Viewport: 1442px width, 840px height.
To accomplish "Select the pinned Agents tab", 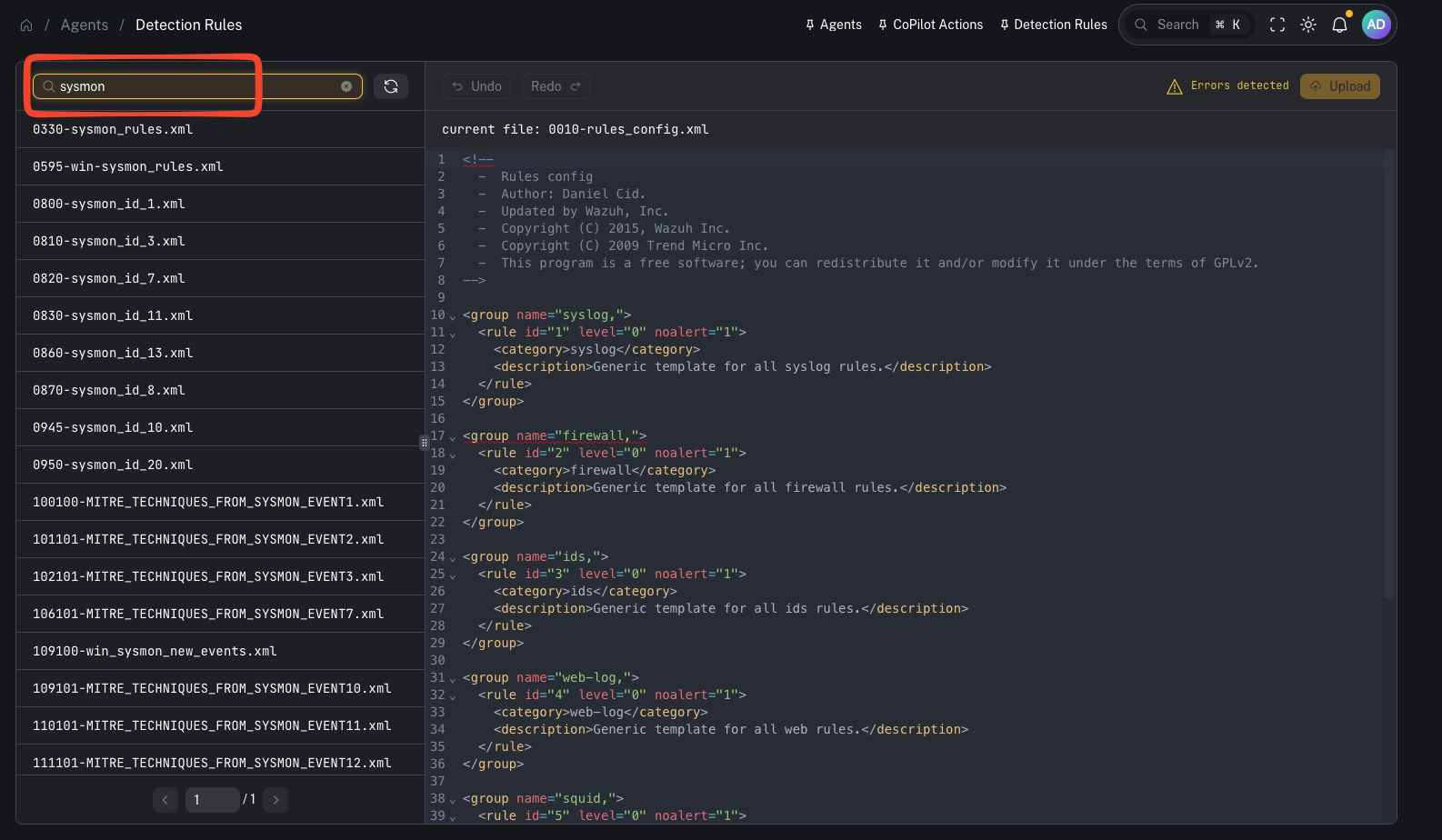I will pyautogui.click(x=833, y=25).
